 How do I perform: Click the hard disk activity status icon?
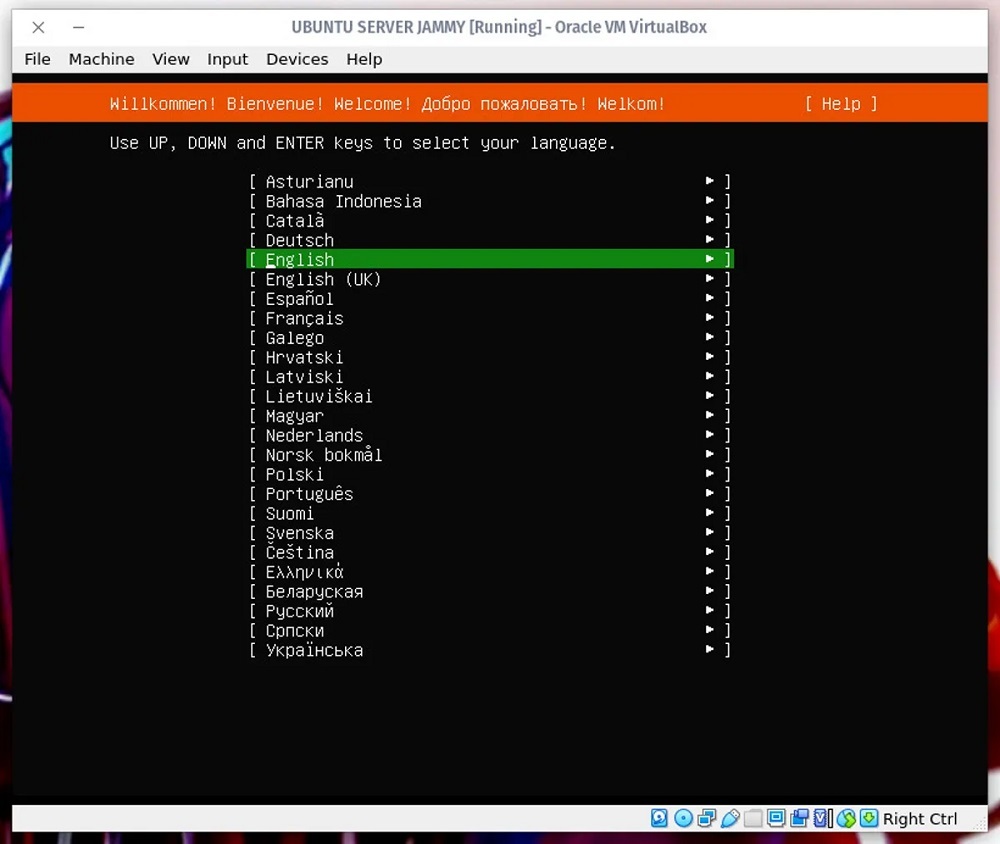coord(659,818)
